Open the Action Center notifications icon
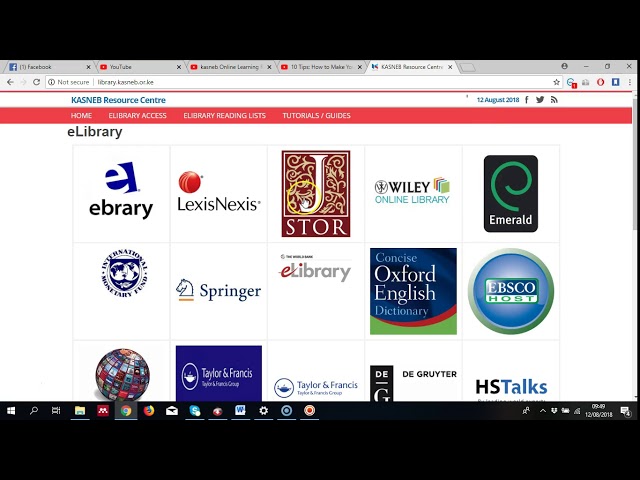This screenshot has width=640, height=480. [x=625, y=411]
